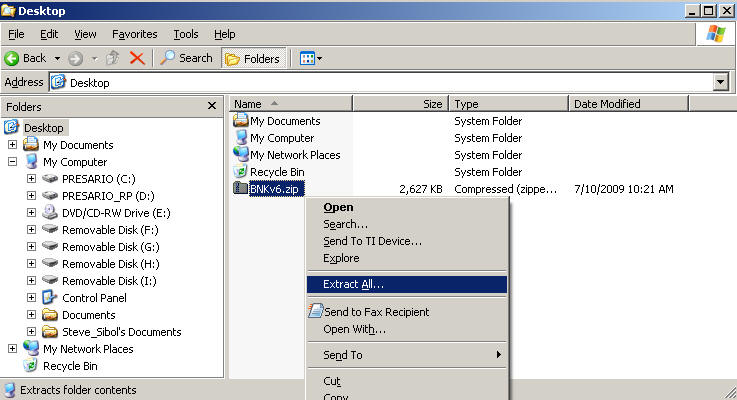Choose Extract All... from context menu
Screen dimensions: 737x400
[x=407, y=284]
